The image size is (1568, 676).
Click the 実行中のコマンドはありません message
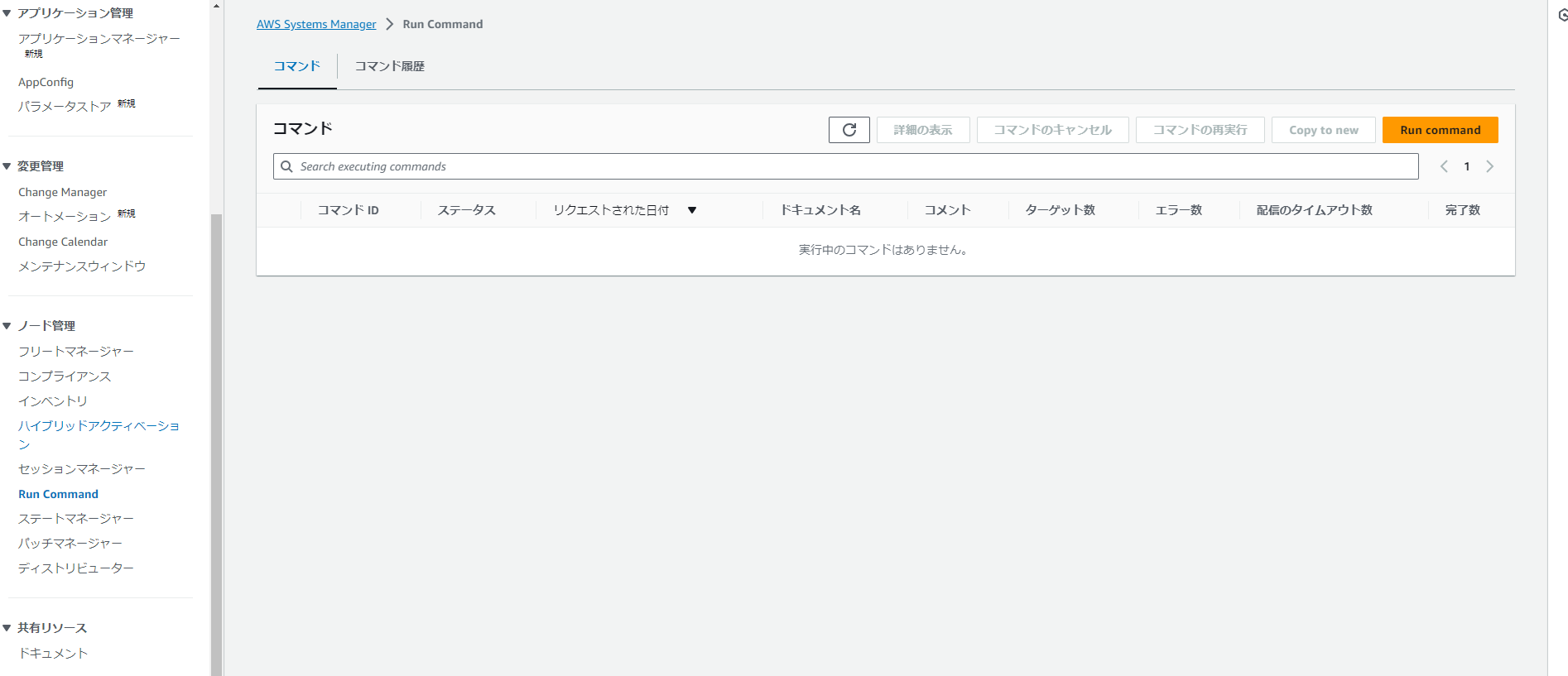(x=885, y=250)
